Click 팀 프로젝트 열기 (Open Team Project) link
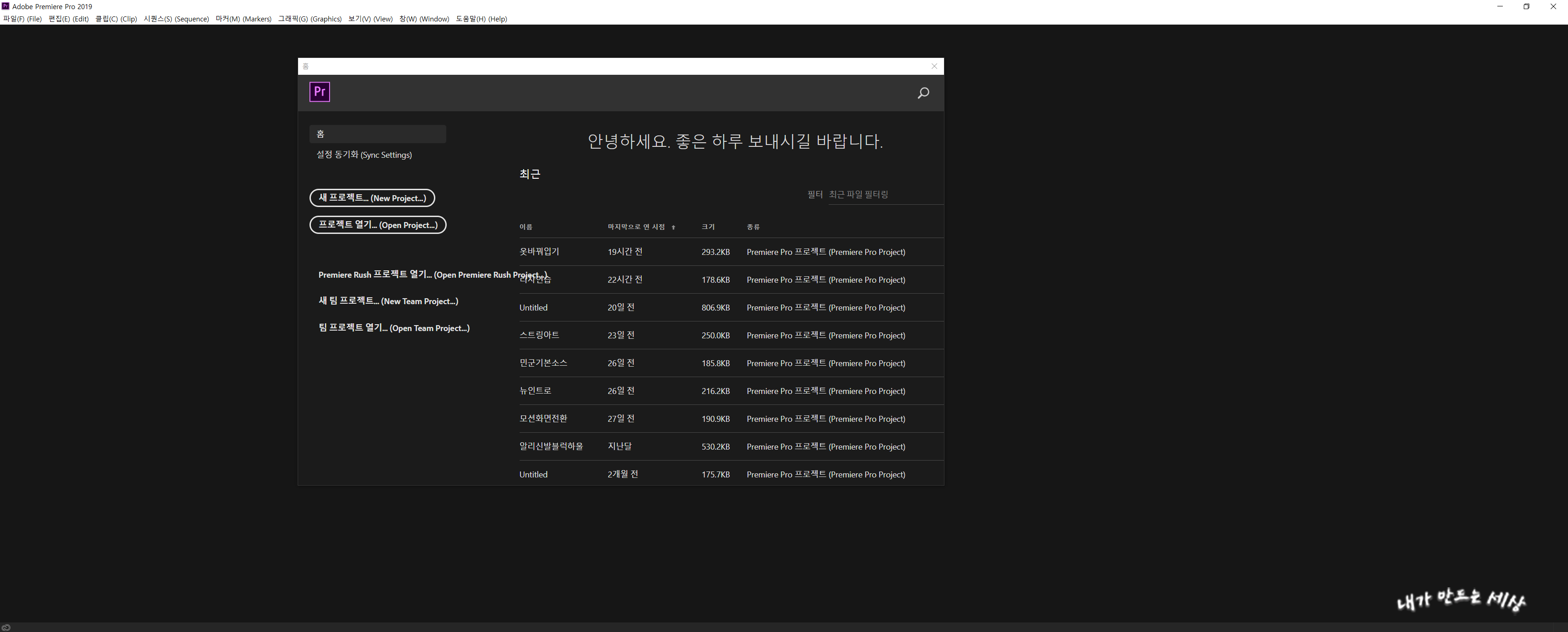This screenshot has width=1568, height=632. pos(394,327)
